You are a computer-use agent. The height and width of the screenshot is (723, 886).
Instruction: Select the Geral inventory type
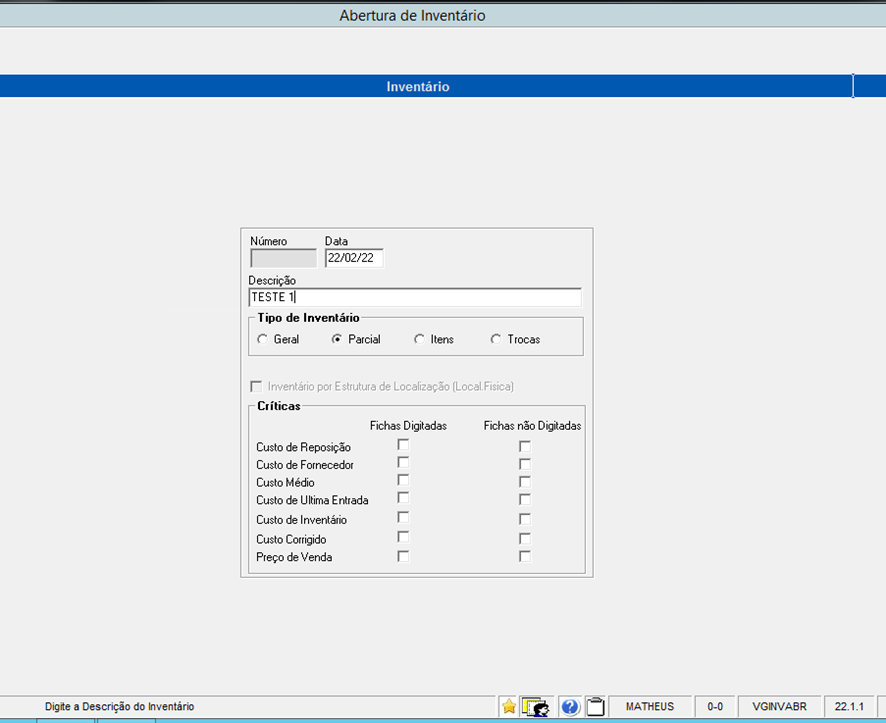[x=262, y=339]
